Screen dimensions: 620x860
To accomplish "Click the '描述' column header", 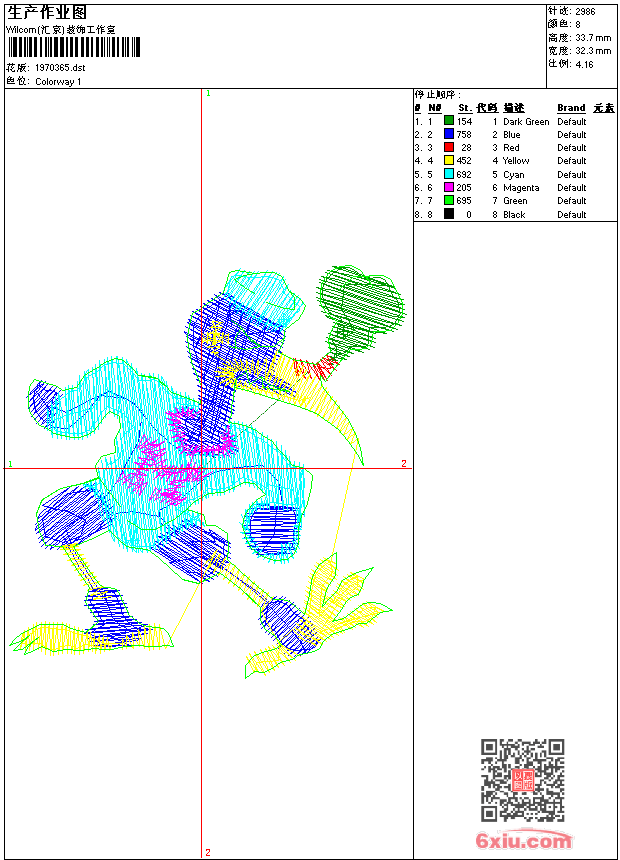I will point(514,108).
